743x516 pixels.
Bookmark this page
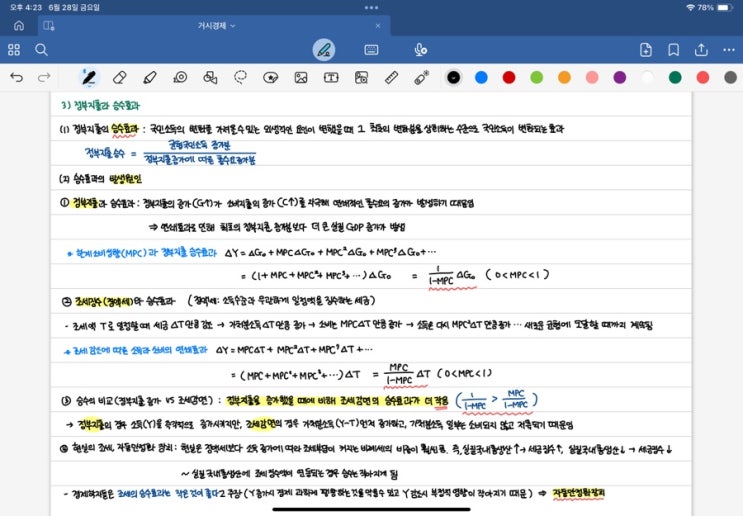[x=673, y=50]
